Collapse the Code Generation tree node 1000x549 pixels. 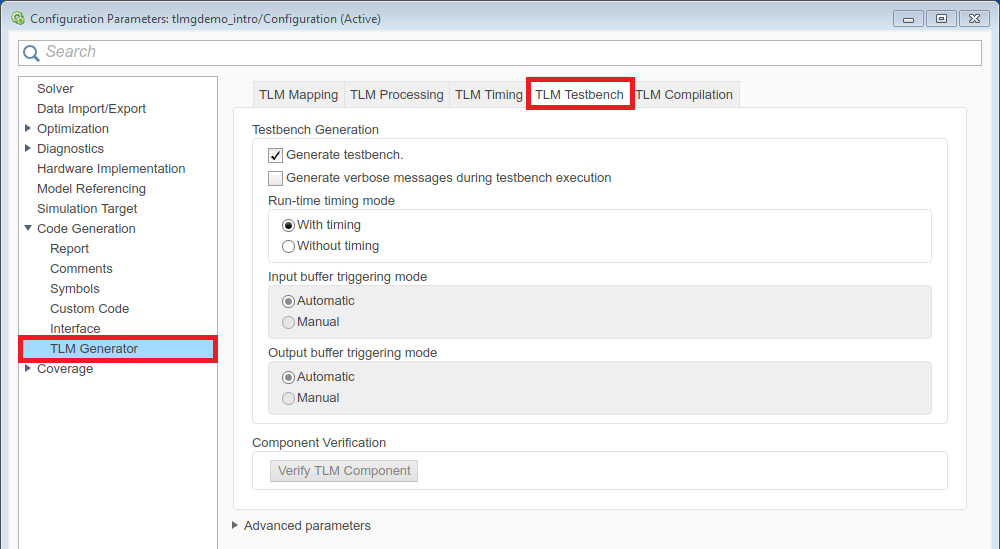[28, 228]
